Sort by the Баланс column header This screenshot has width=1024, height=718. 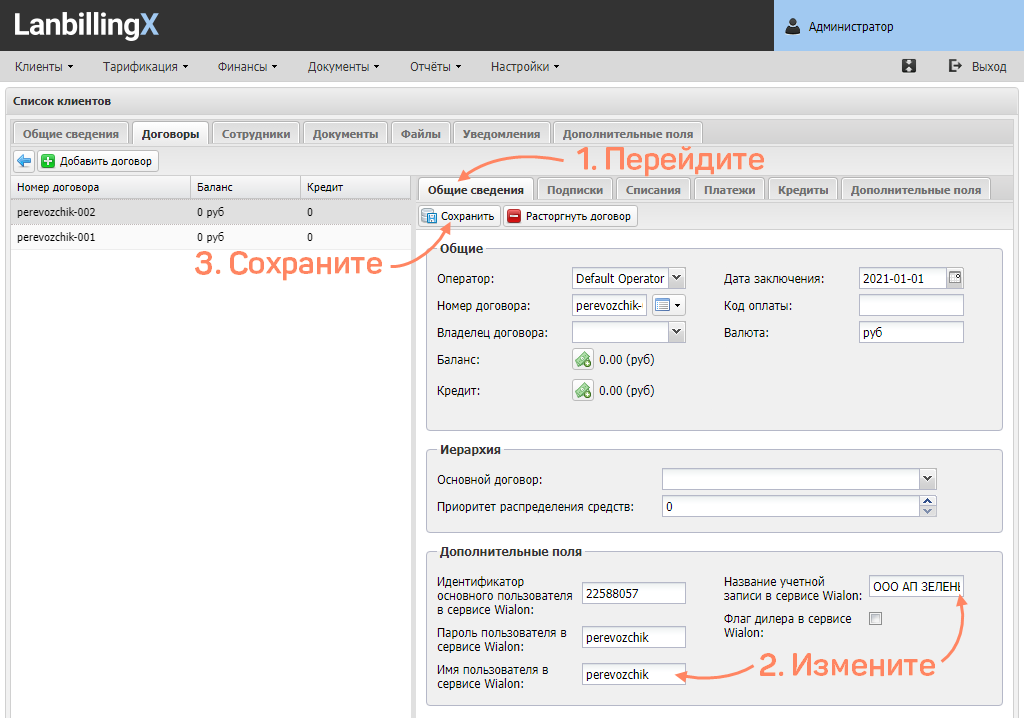246,187
